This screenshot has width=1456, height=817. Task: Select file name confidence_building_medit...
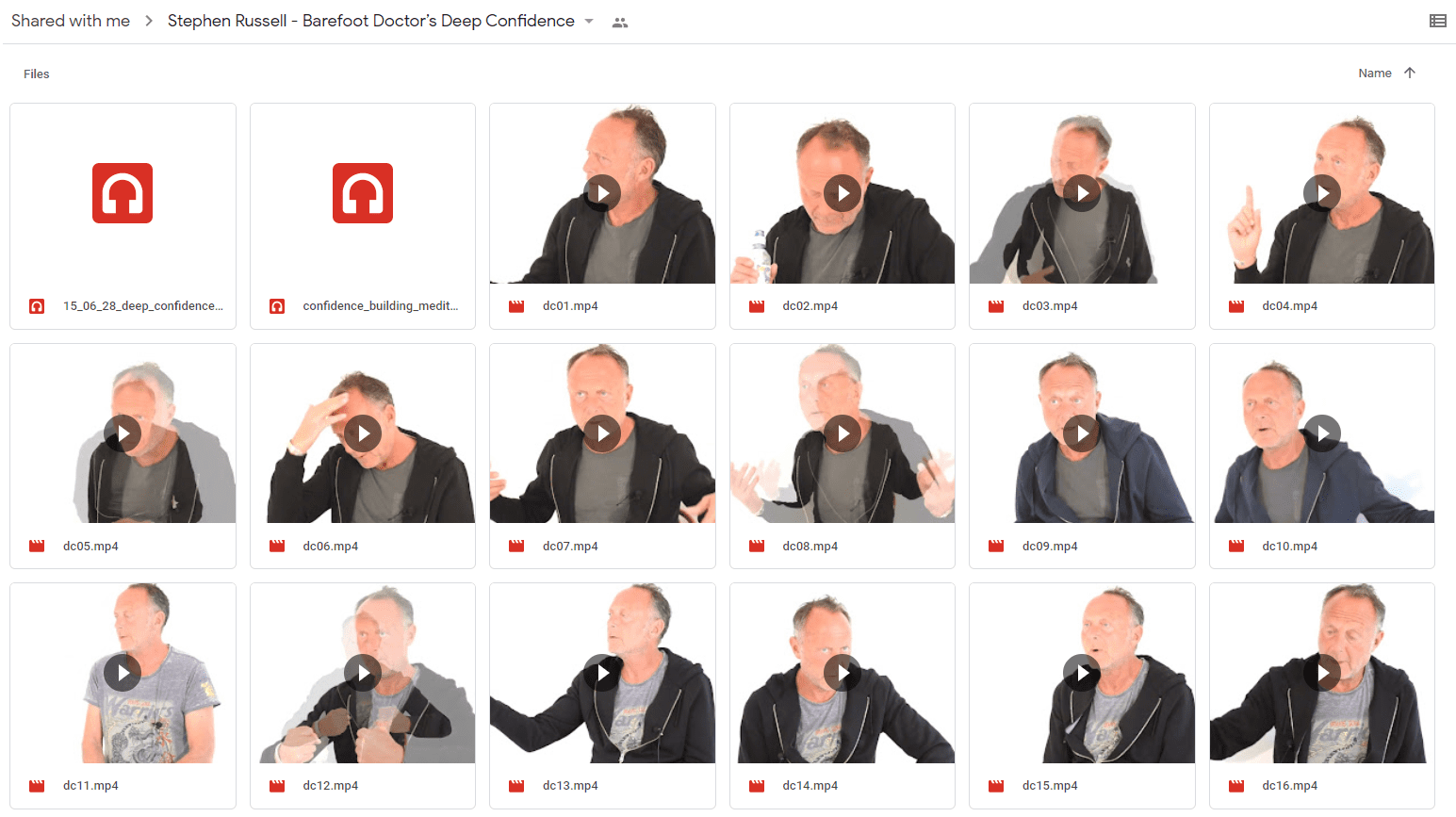(381, 306)
